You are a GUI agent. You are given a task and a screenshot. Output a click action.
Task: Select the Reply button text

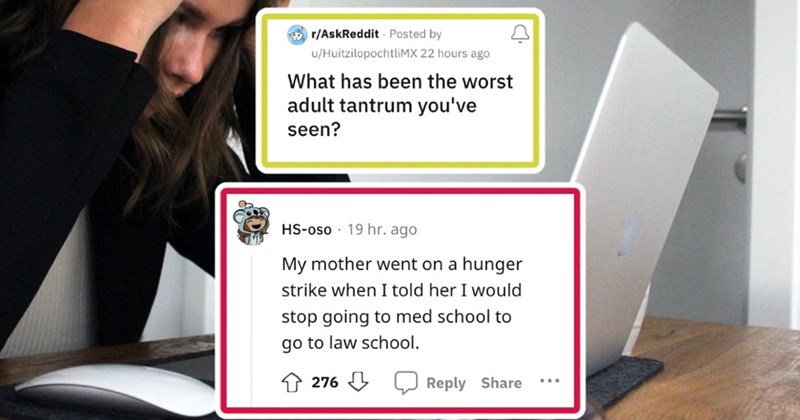click(x=446, y=383)
